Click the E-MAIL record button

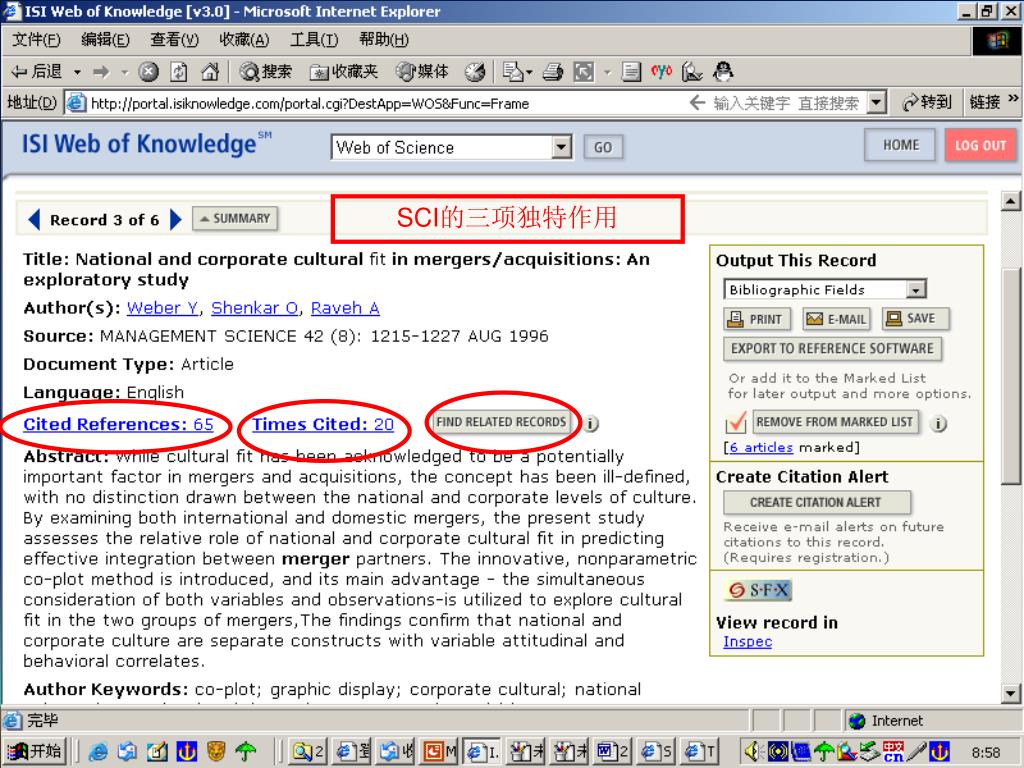[837, 319]
